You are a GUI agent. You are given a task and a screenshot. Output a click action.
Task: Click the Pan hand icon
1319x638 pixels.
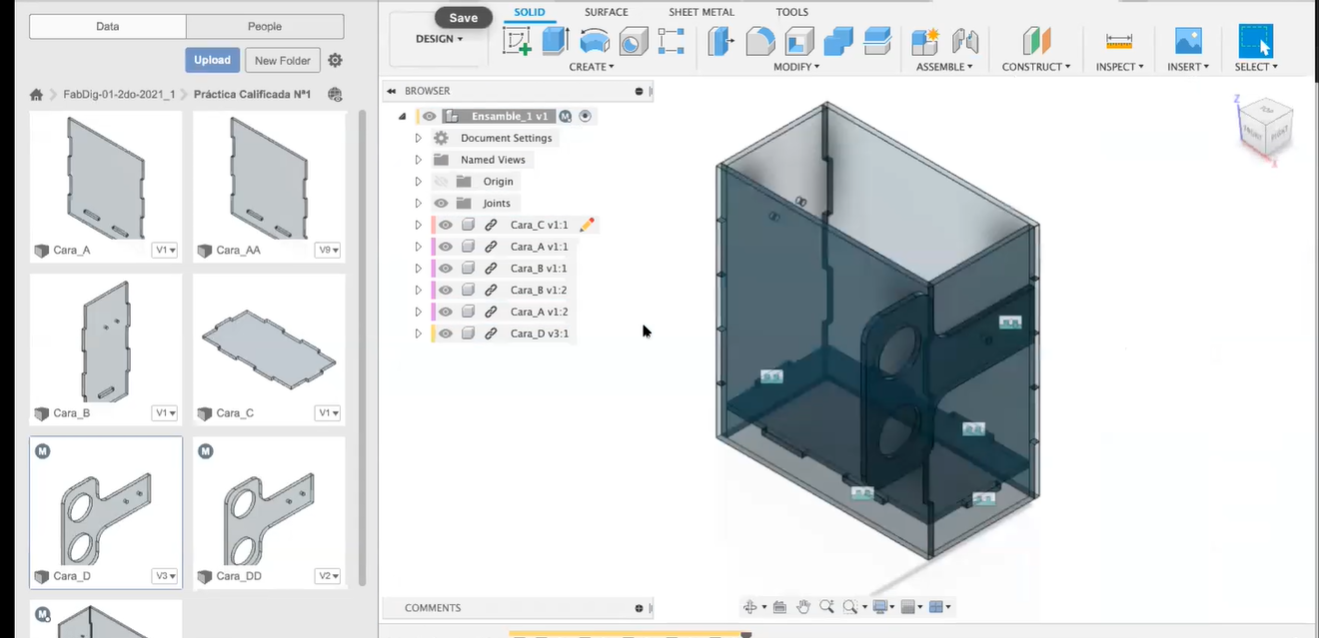pos(803,607)
